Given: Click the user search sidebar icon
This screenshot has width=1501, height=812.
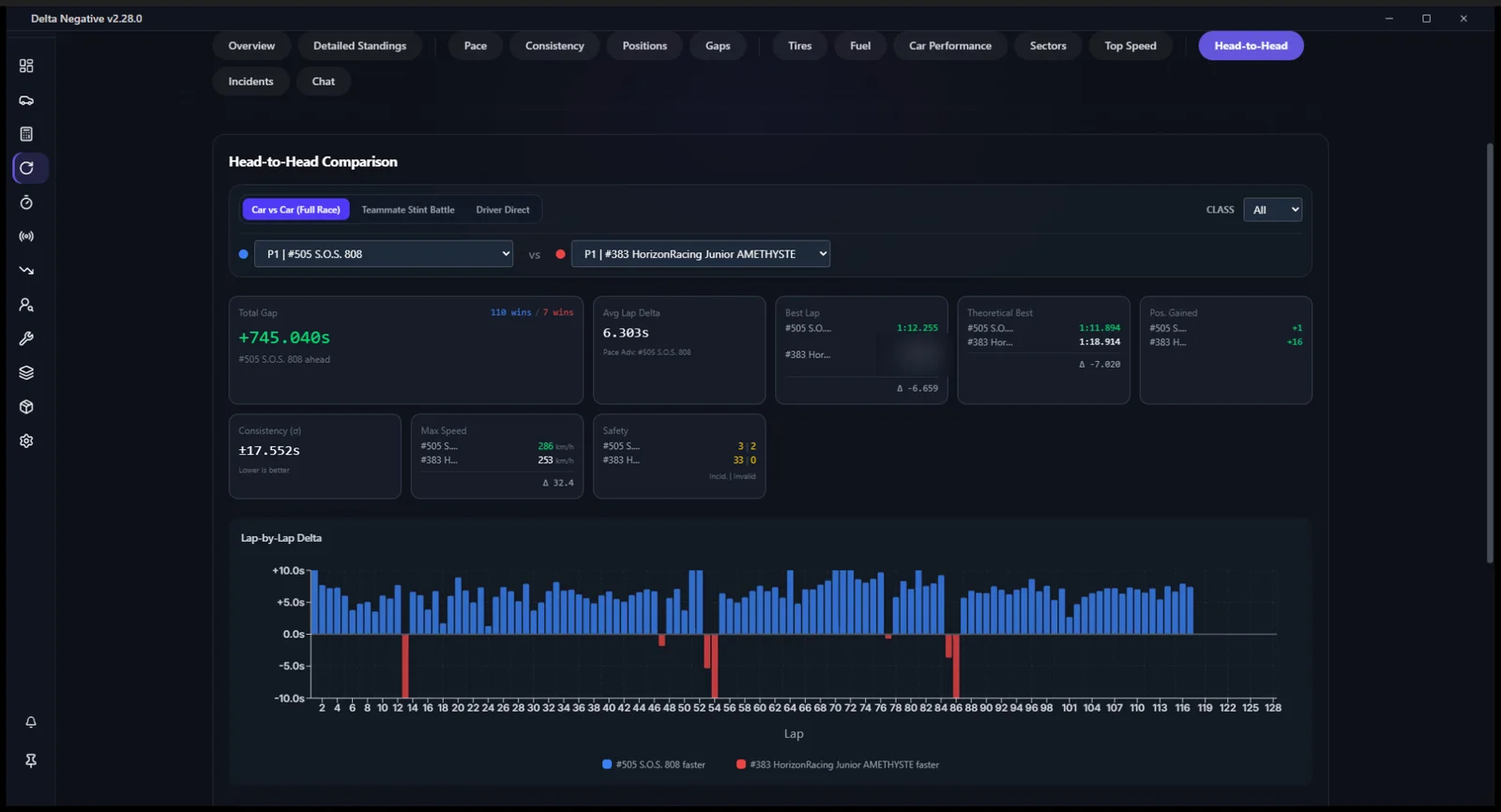Looking at the screenshot, I should point(26,305).
